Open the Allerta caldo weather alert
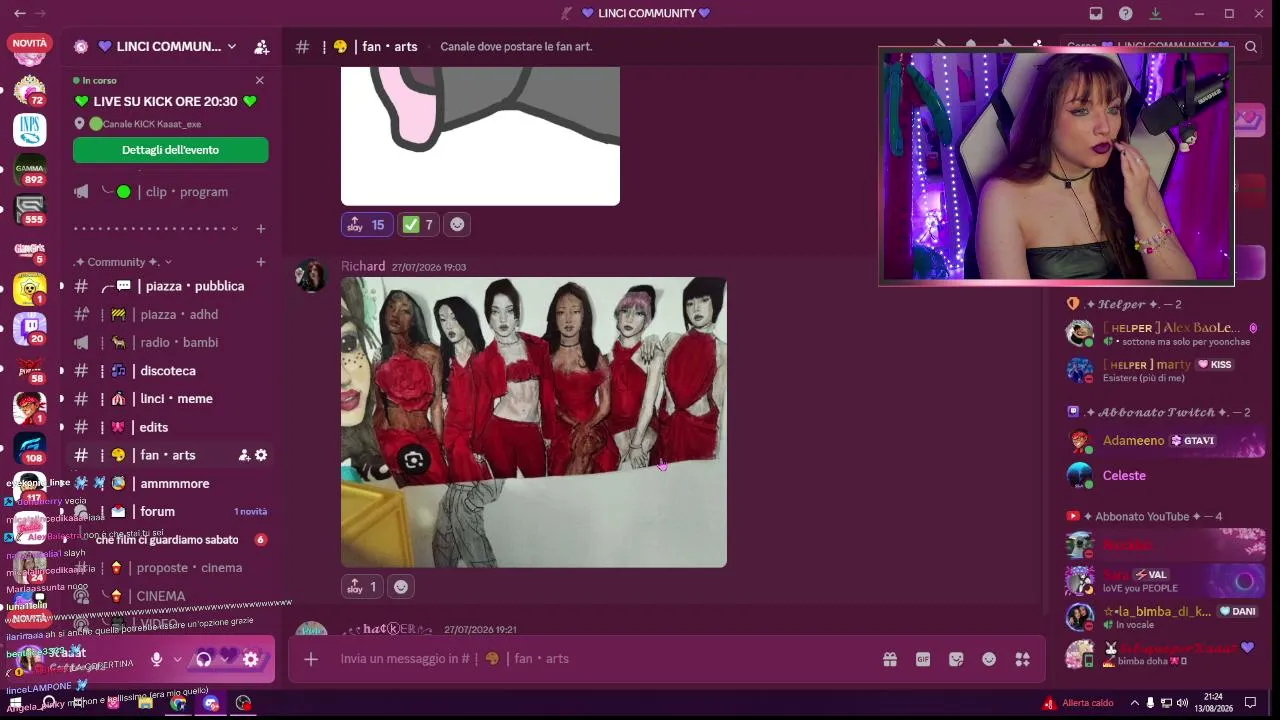1280x720 pixels. [x=1078, y=703]
